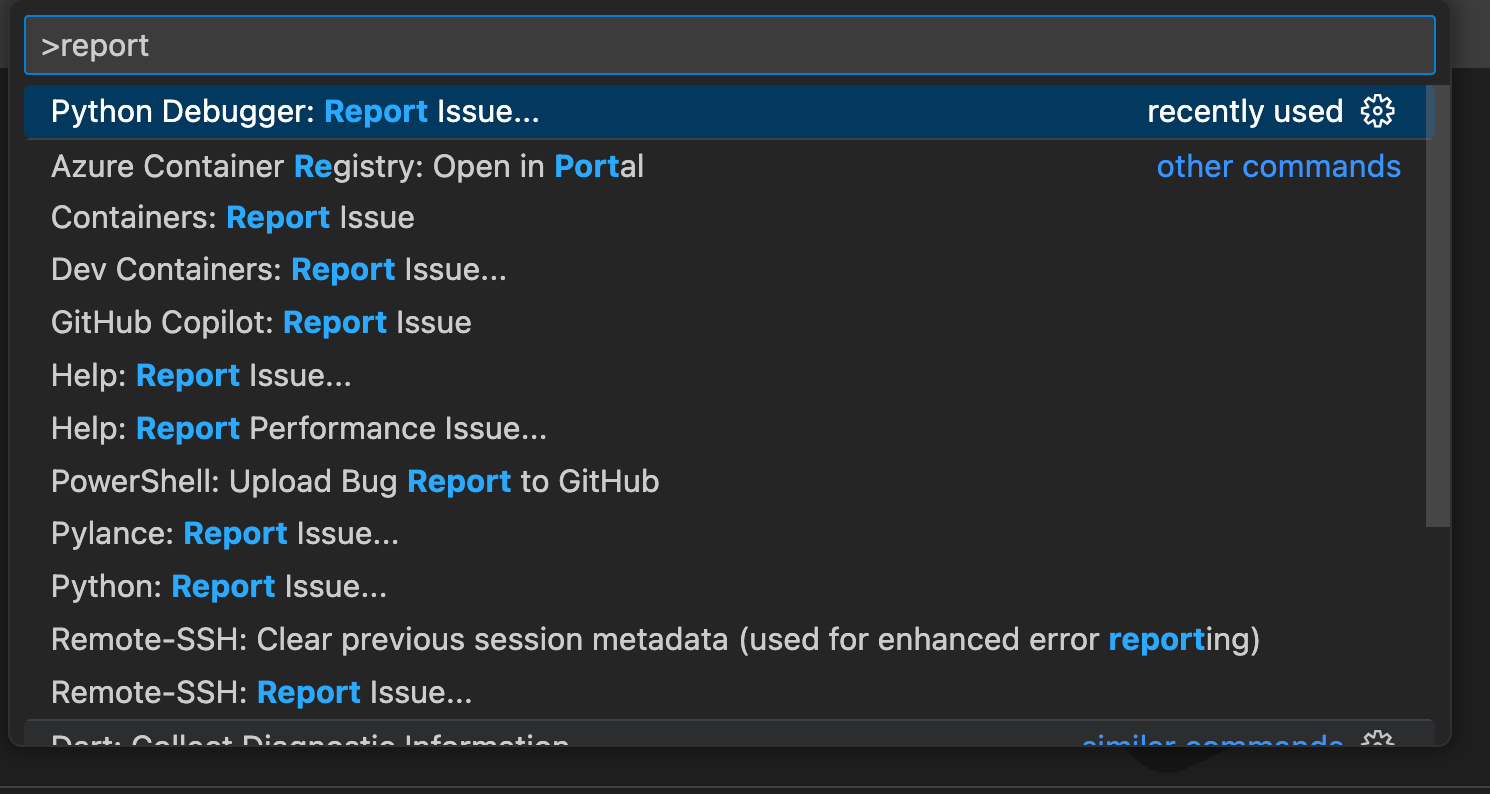Run GitHub Copilot: Report Issue
This screenshot has width=1490, height=794.
tap(261, 323)
